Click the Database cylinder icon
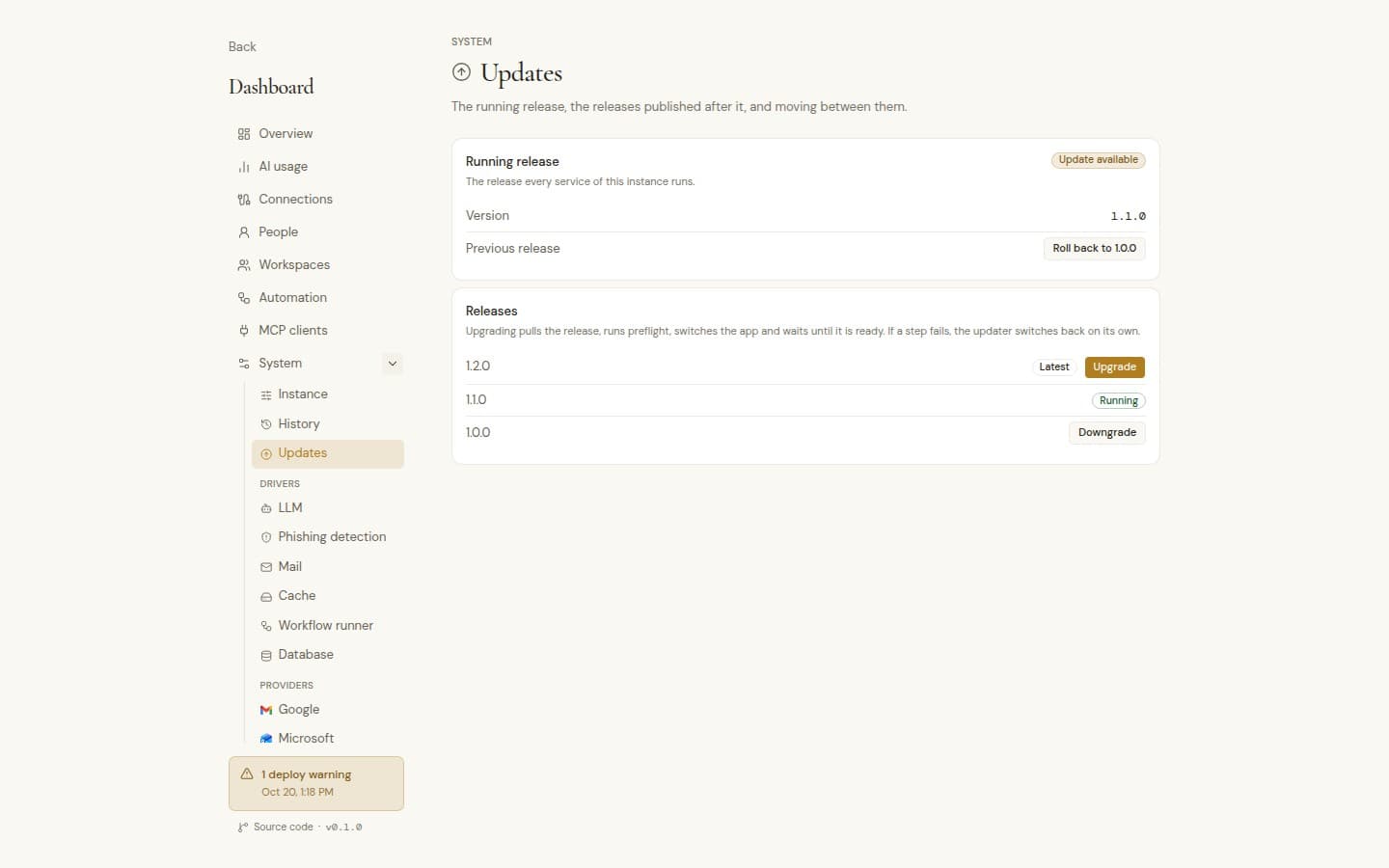The height and width of the screenshot is (868, 1389). pos(266,655)
